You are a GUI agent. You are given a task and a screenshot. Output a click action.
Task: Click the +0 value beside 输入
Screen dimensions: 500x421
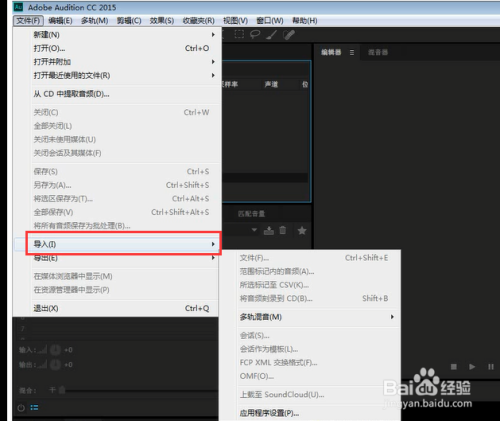pos(68,350)
